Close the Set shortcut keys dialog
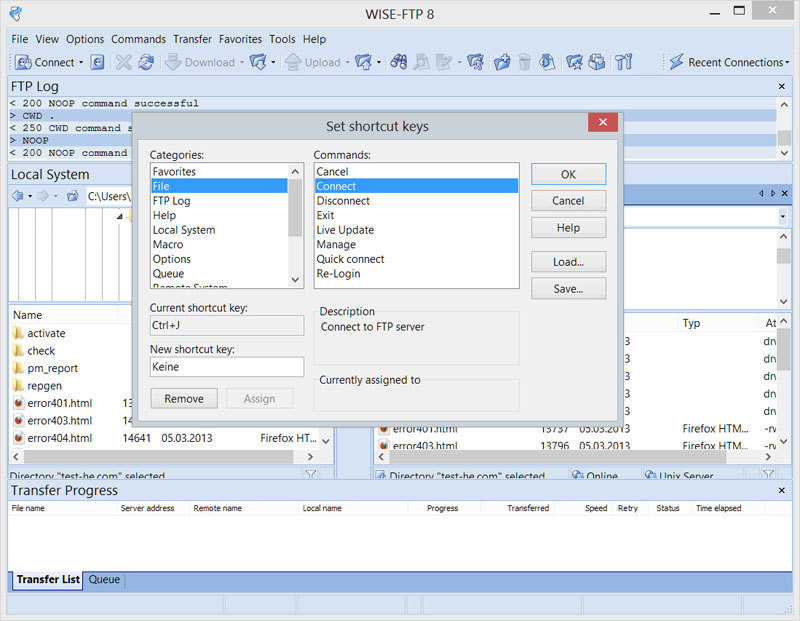800x621 pixels. (x=603, y=122)
